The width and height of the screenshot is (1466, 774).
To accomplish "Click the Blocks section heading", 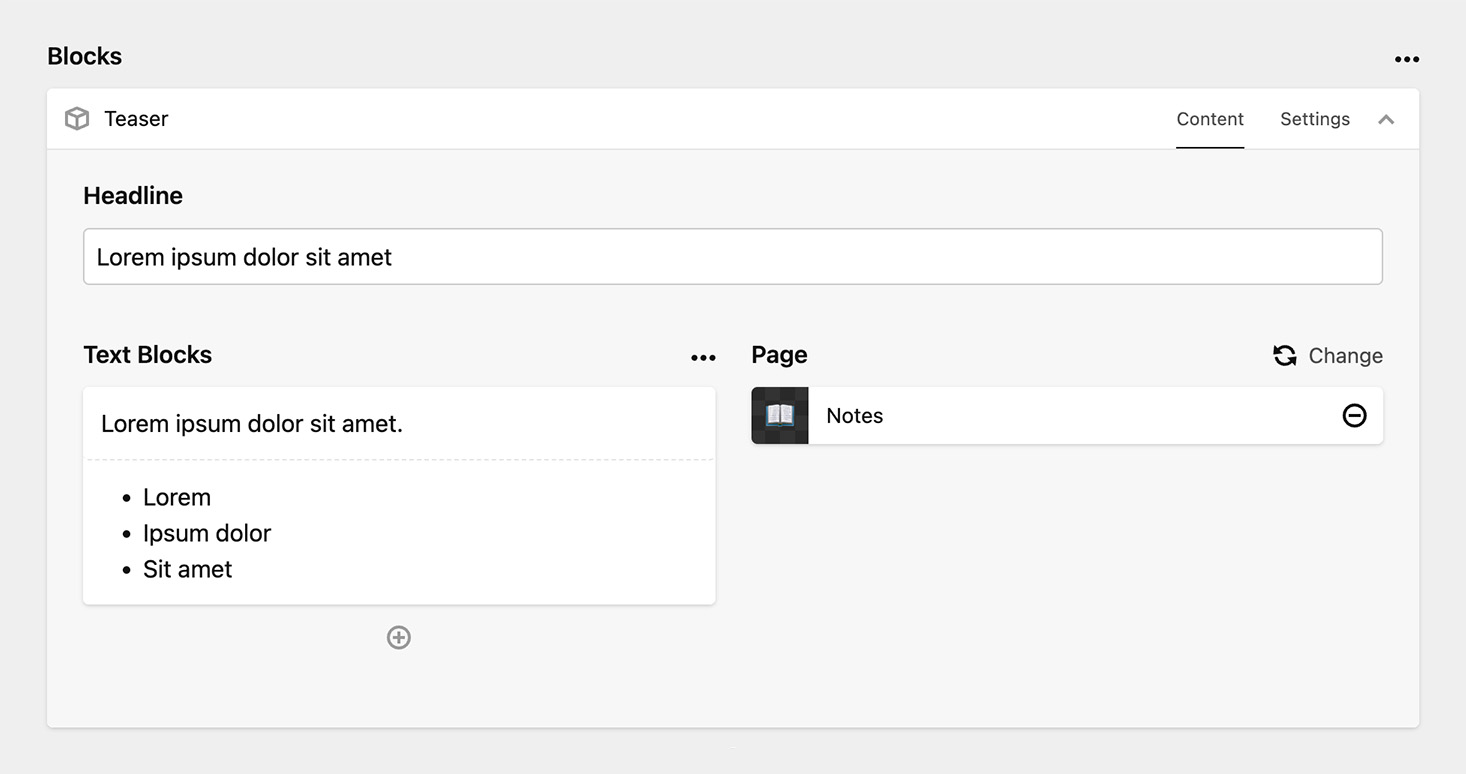I will [x=84, y=56].
